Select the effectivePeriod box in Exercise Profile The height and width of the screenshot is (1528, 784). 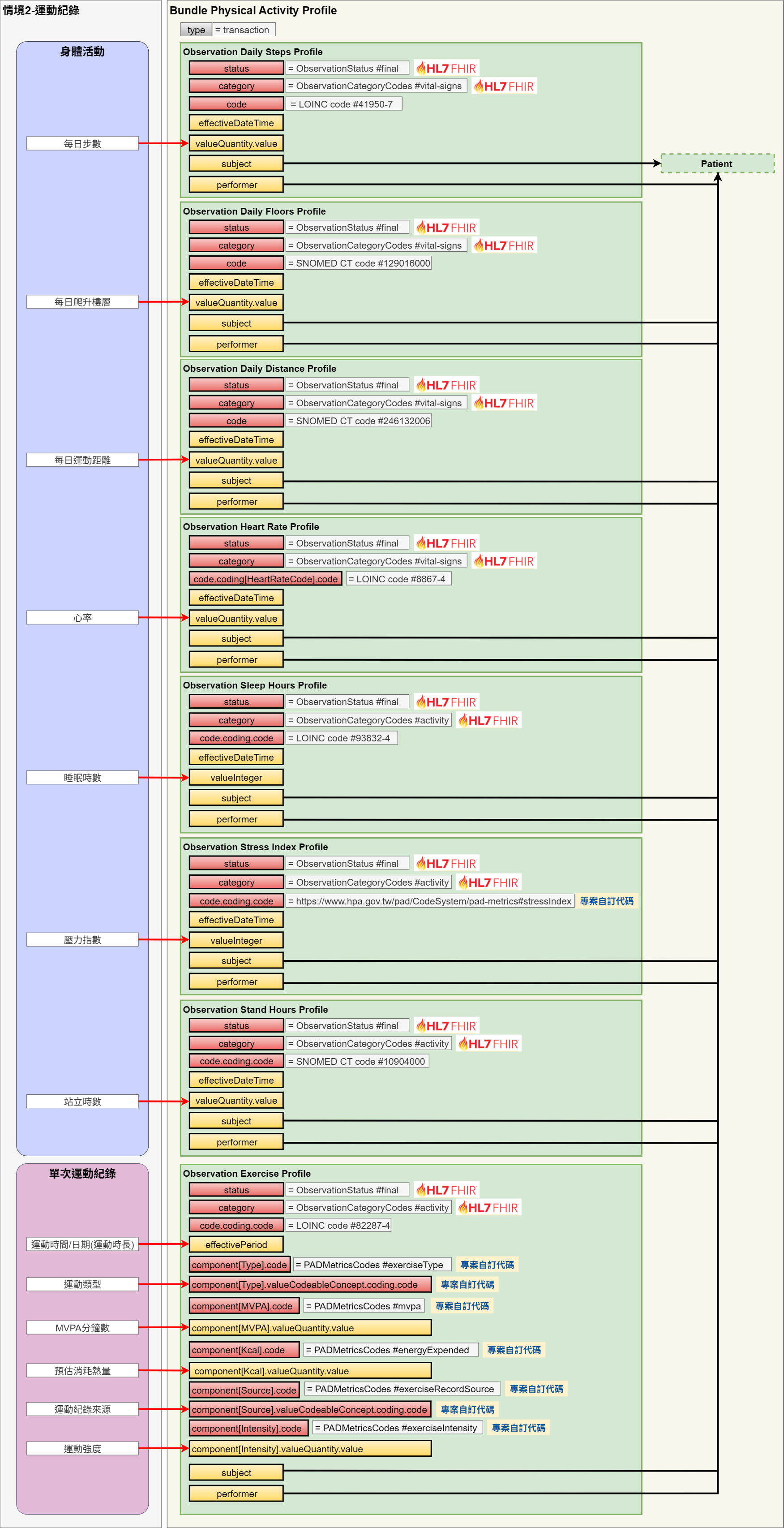click(x=236, y=1244)
